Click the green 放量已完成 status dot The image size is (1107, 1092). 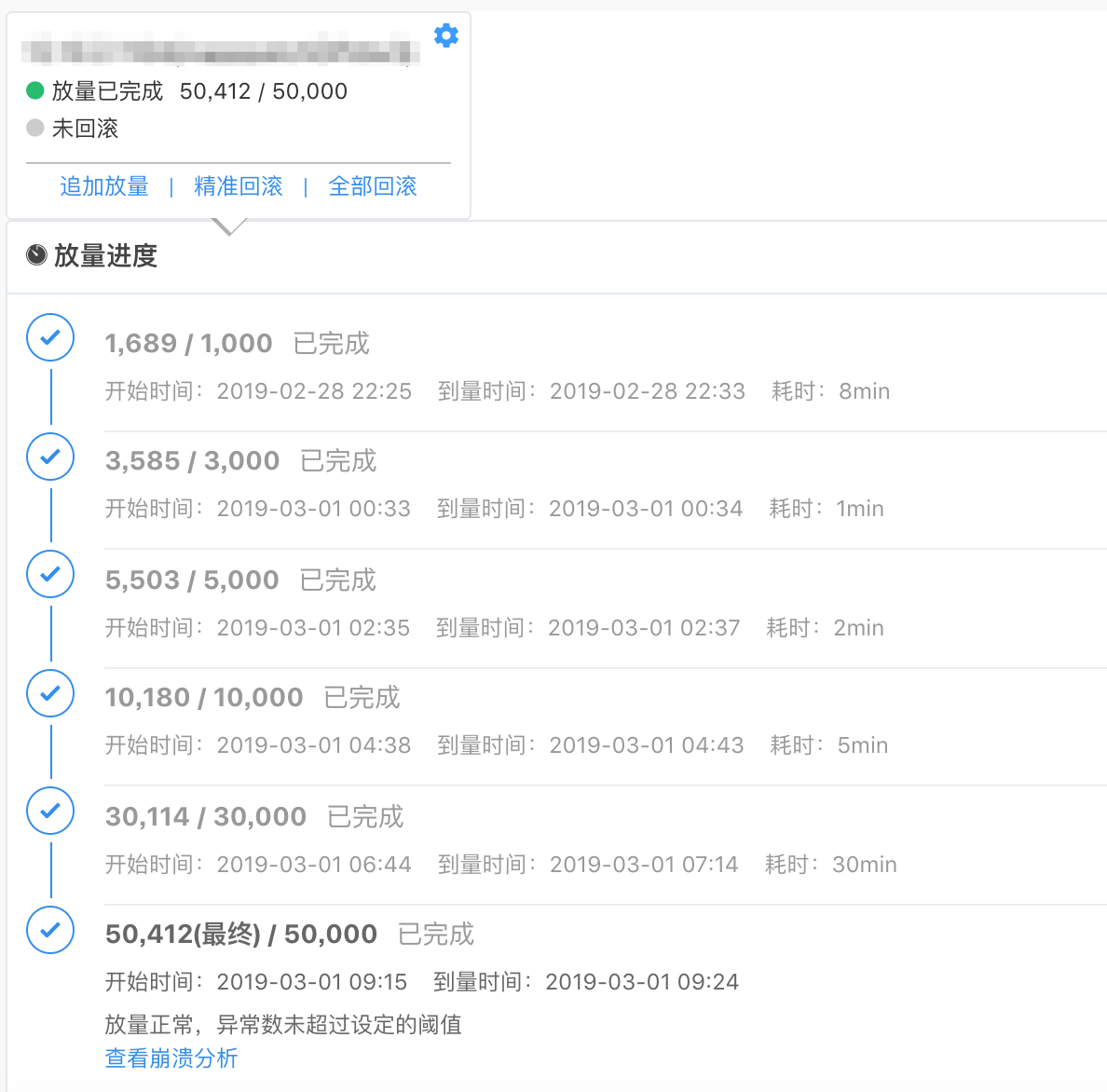tap(35, 90)
